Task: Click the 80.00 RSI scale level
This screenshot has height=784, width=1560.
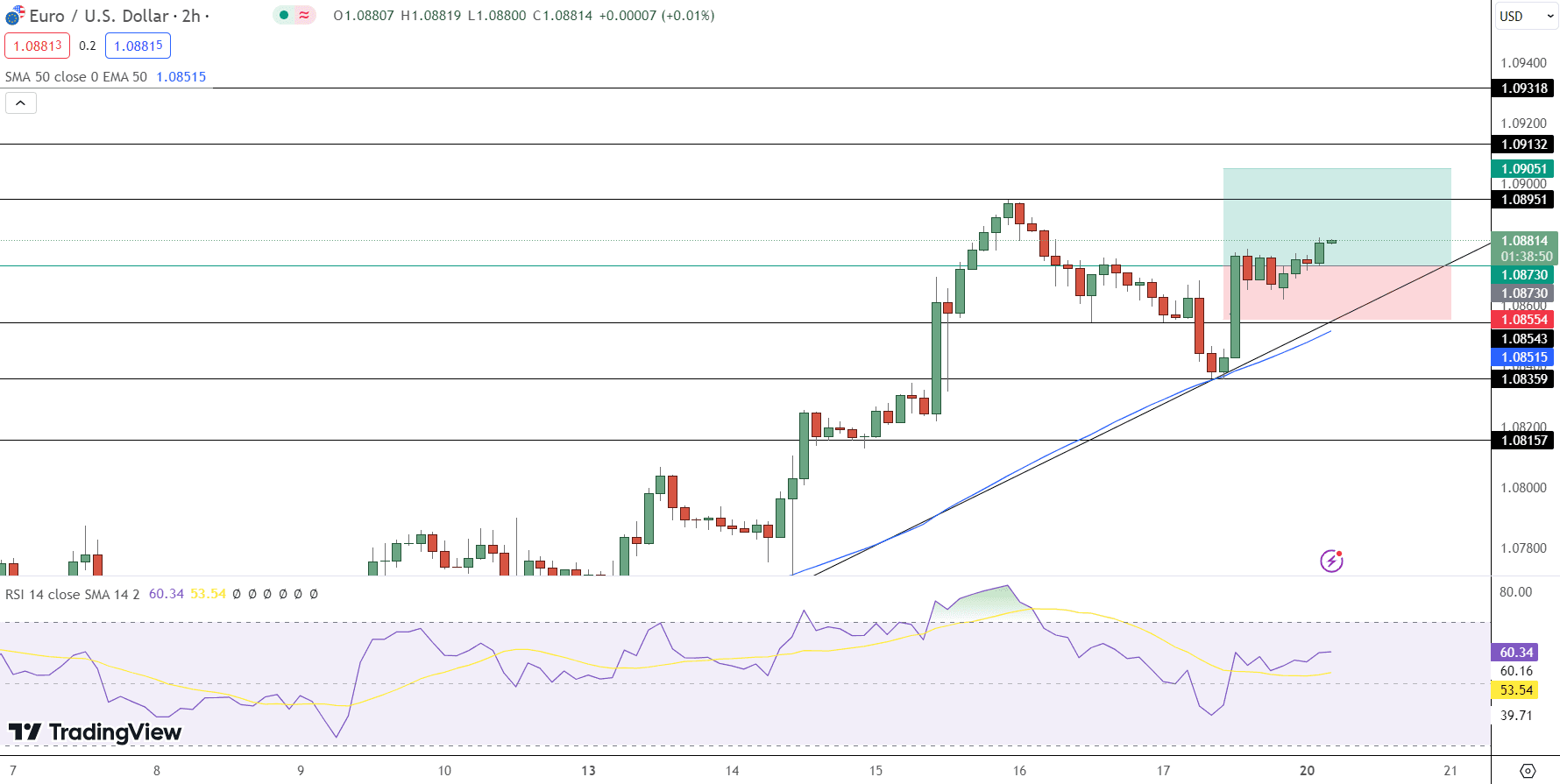Action: [1515, 592]
